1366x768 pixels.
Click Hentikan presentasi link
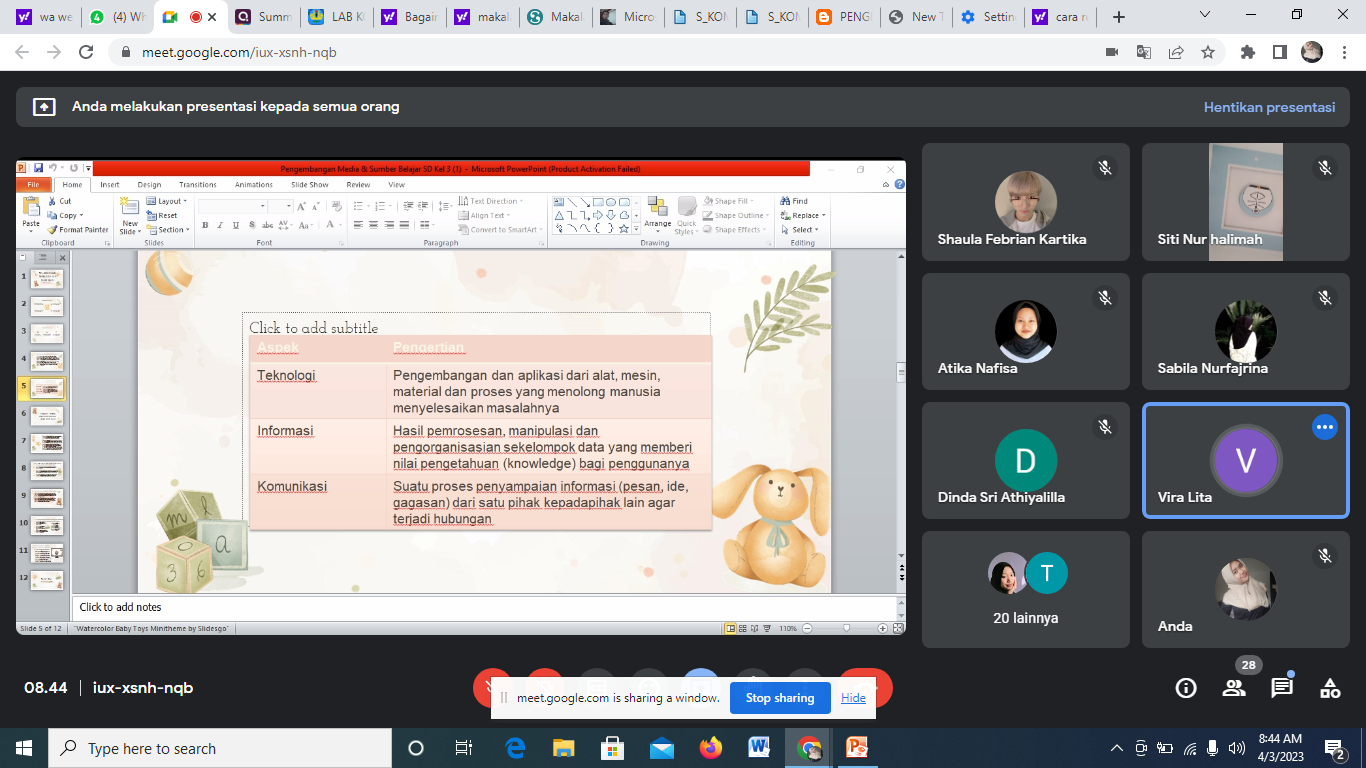1269,107
